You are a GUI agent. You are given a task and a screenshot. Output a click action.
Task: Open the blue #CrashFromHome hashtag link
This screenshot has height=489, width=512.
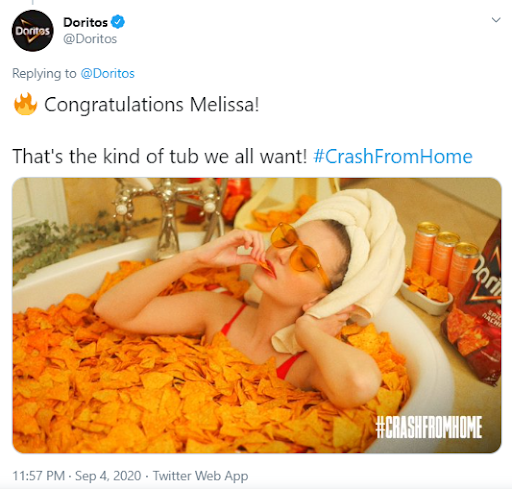point(393,156)
